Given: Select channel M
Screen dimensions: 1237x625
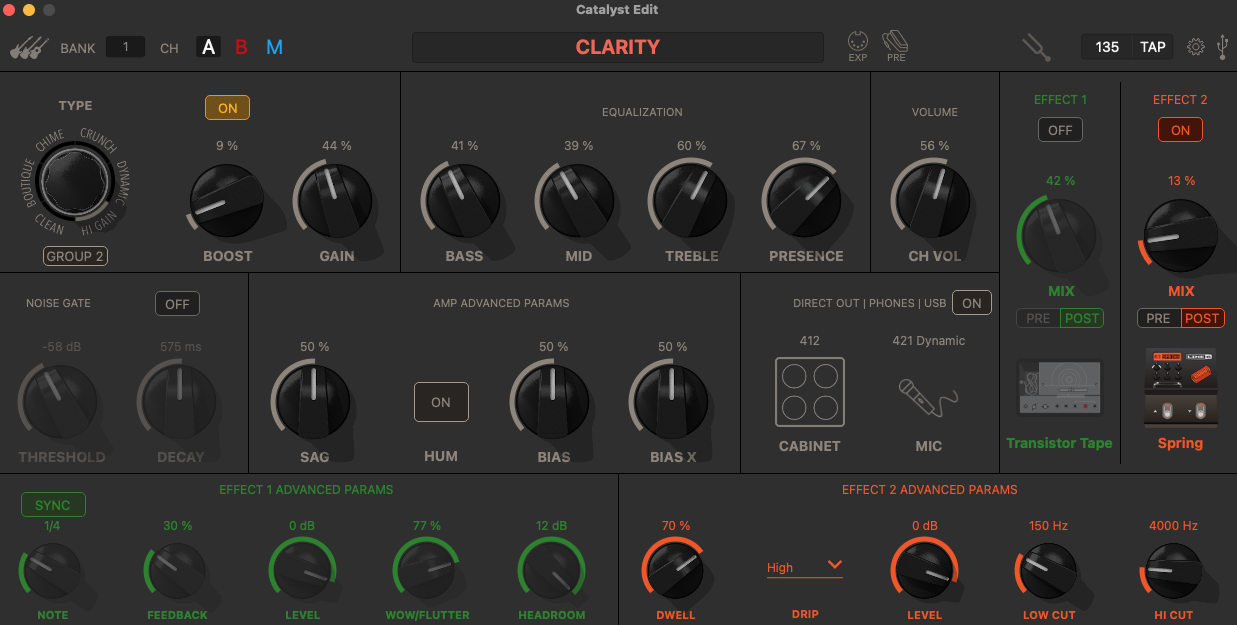Looking at the screenshot, I should [274, 47].
